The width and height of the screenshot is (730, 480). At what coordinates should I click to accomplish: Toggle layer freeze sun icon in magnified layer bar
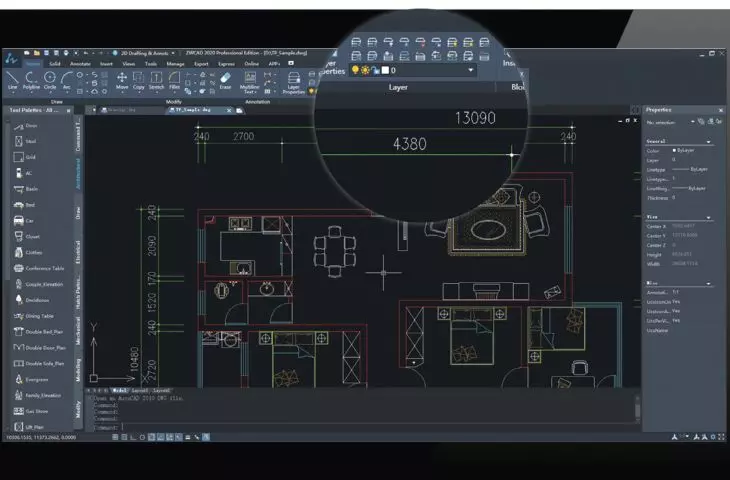365,70
